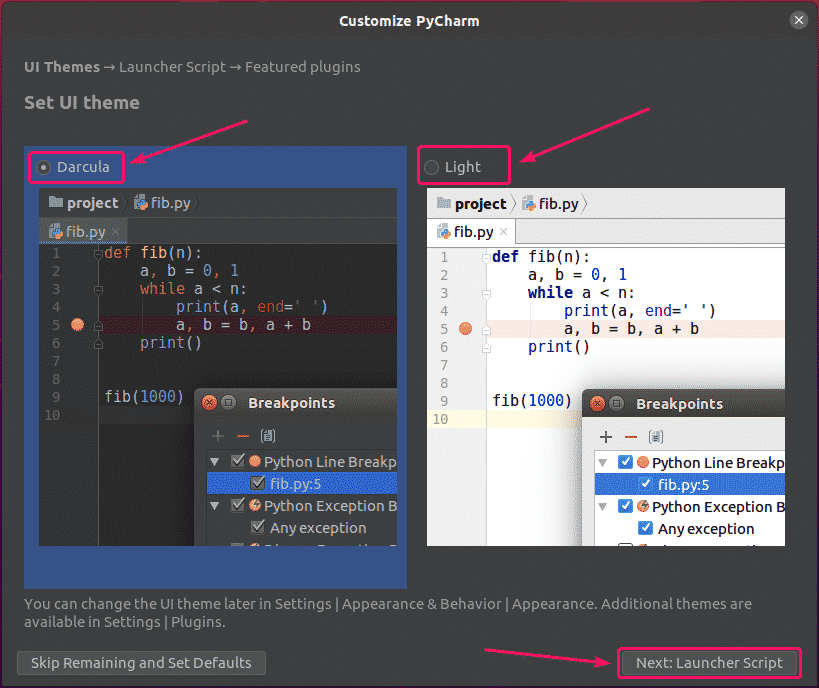Close the fib.py tab in Darcula preview
Image resolution: width=819 pixels, height=688 pixels.
pyautogui.click(x=115, y=231)
